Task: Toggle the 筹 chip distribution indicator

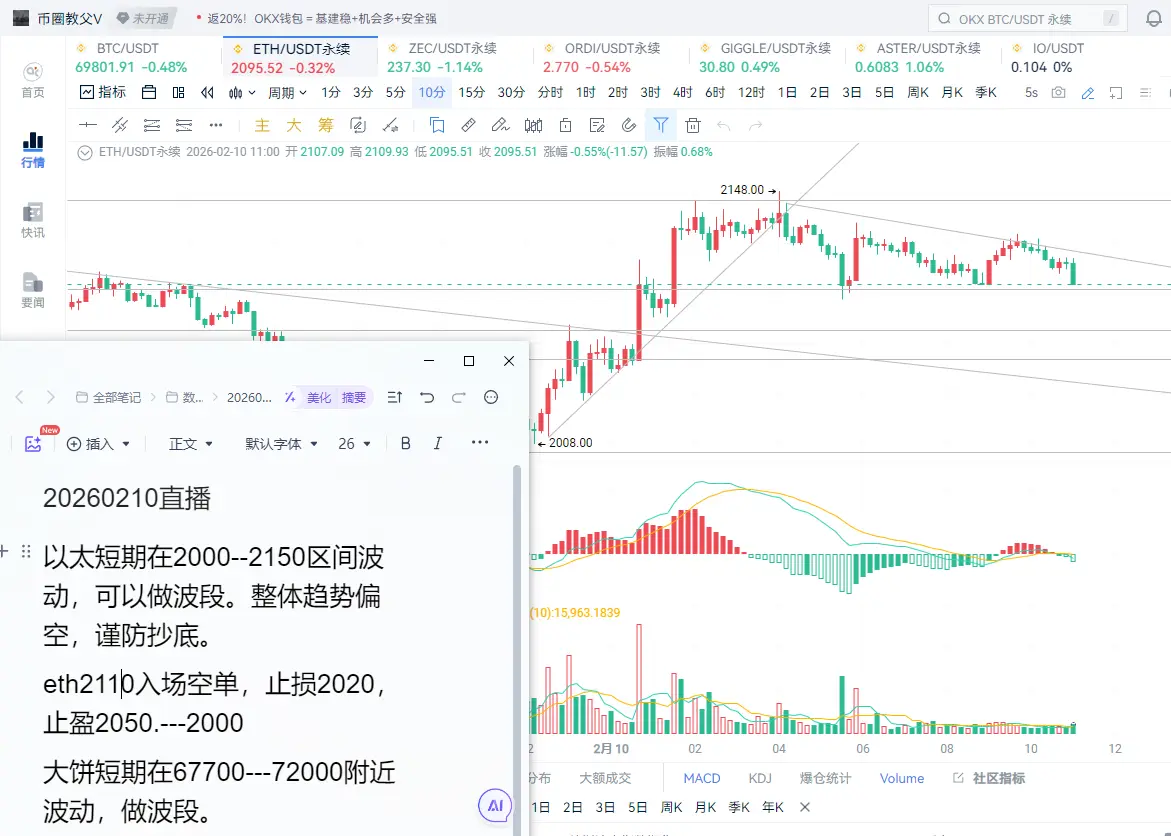Action: [x=326, y=125]
